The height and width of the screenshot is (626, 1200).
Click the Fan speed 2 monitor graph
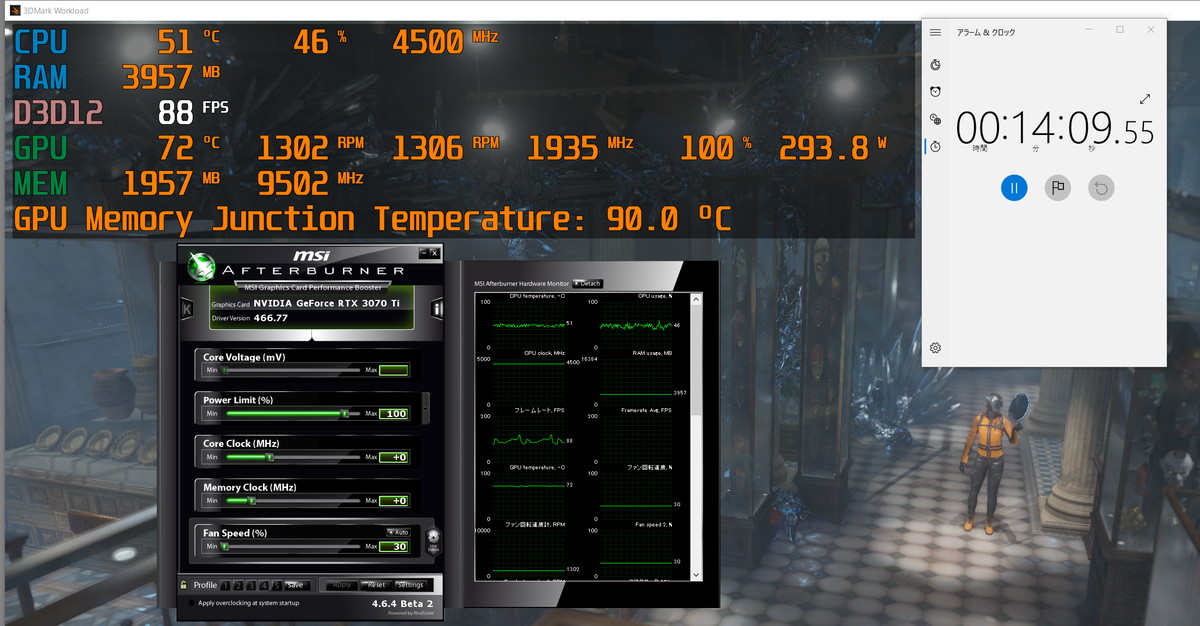(x=637, y=554)
